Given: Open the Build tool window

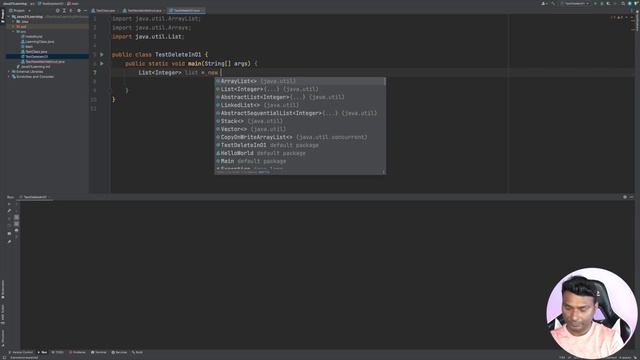Looking at the screenshot, I should pyautogui.click(x=137, y=352).
